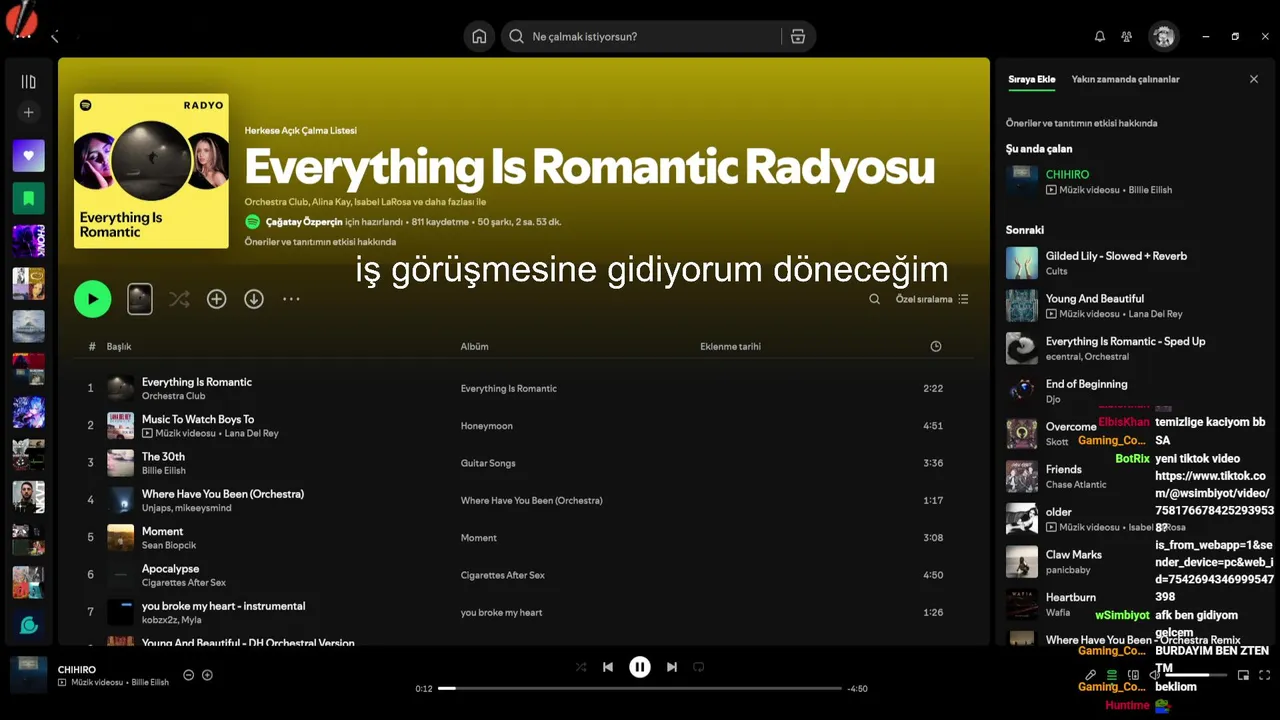Image resolution: width=1280 pixels, height=720 pixels.
Task: Enter full screen mode
Action: [x=1264, y=675]
